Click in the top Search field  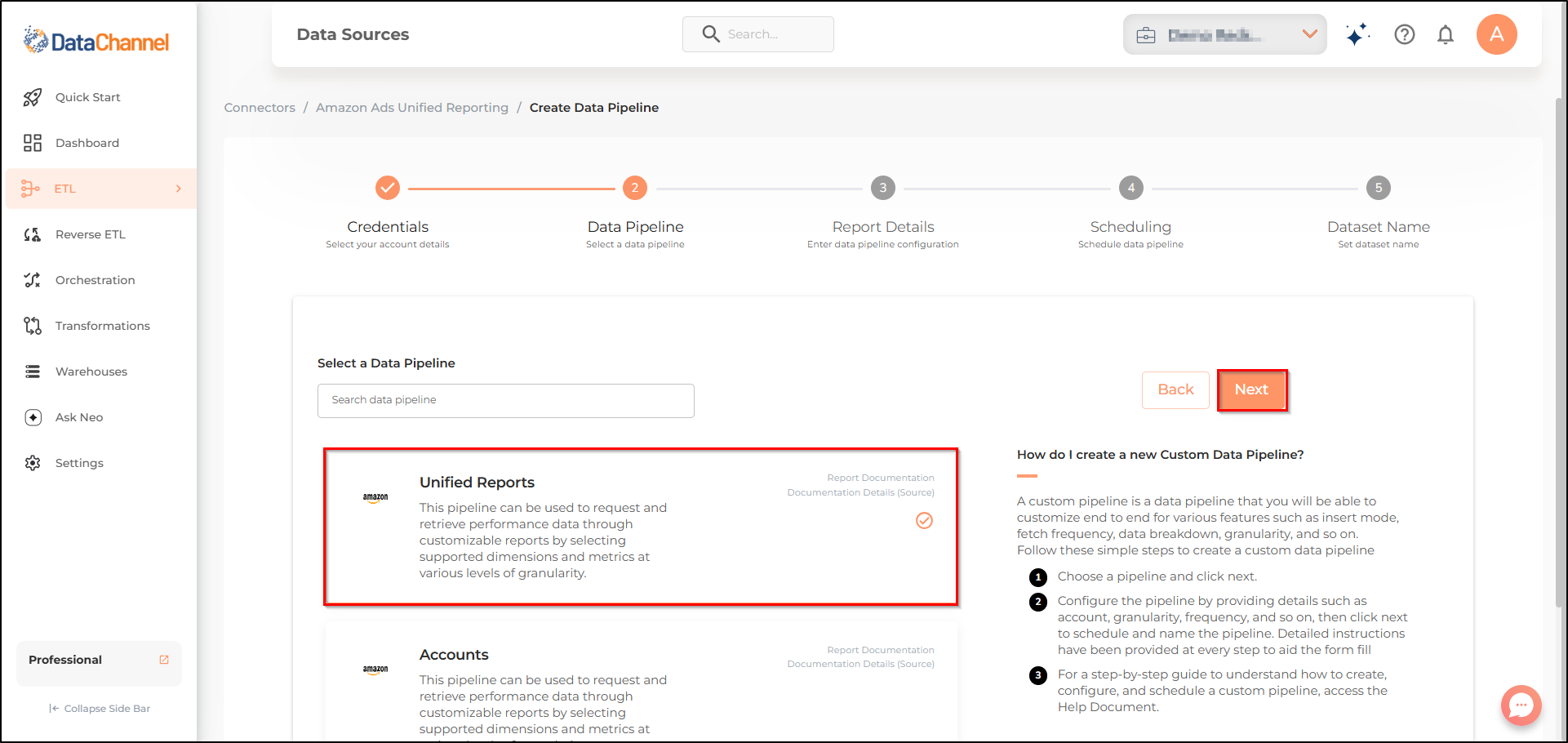(757, 34)
